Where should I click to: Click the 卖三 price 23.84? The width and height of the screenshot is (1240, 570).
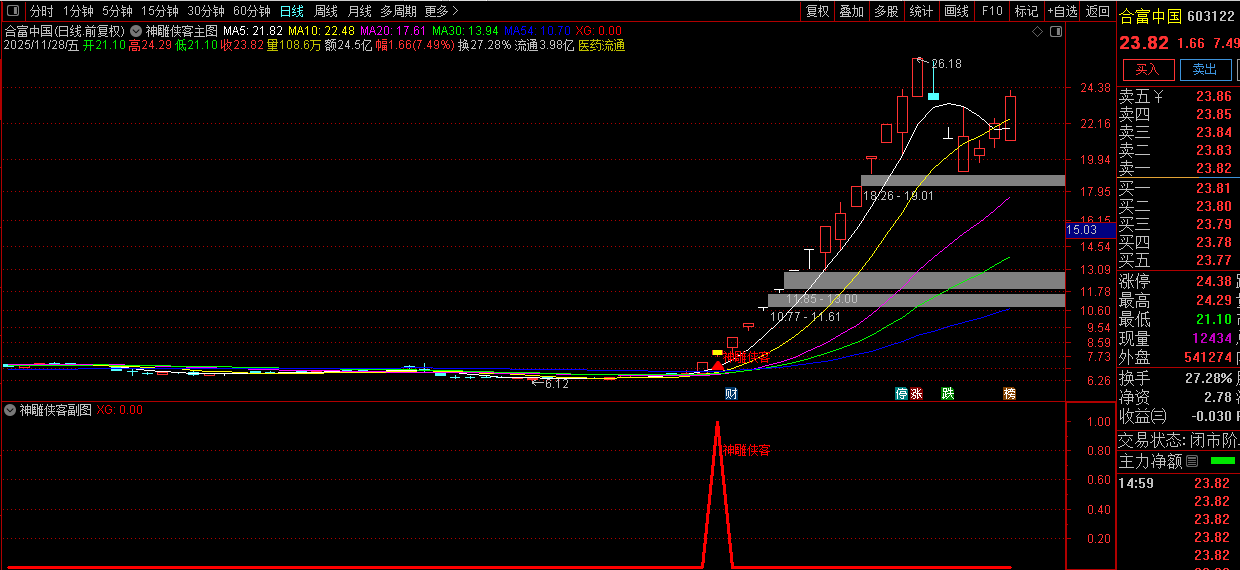(1214, 133)
